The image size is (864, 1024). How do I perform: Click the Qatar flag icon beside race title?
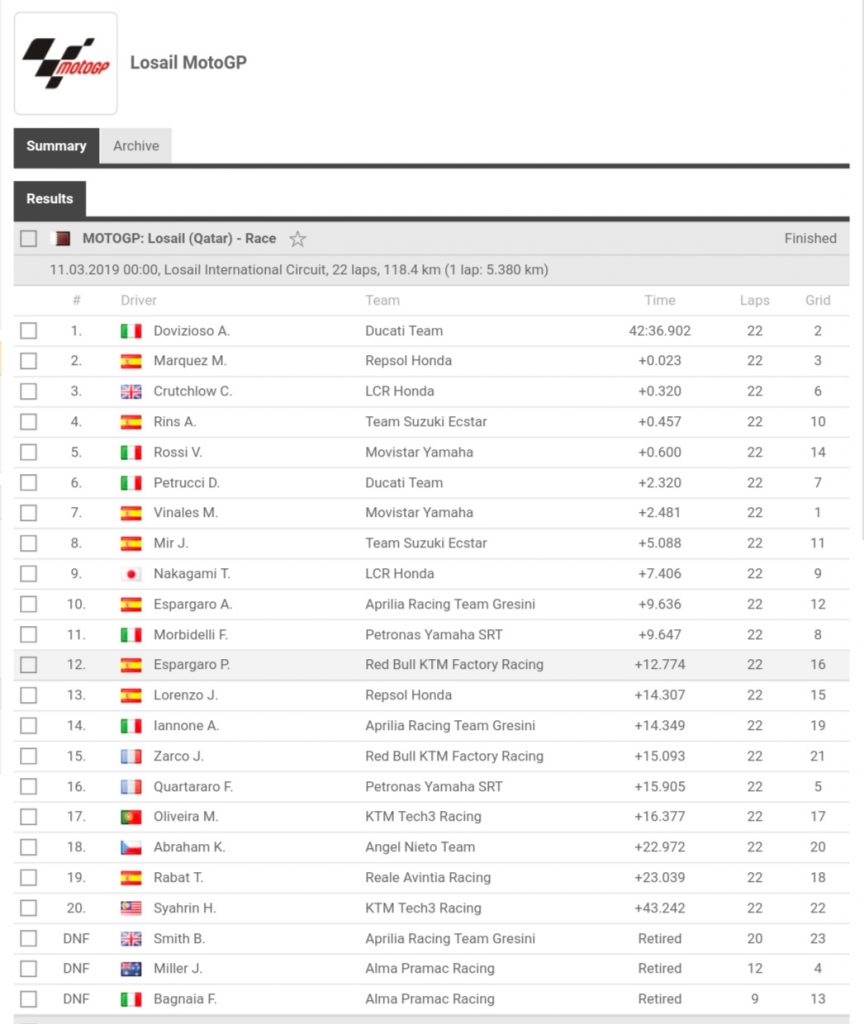coord(62,239)
